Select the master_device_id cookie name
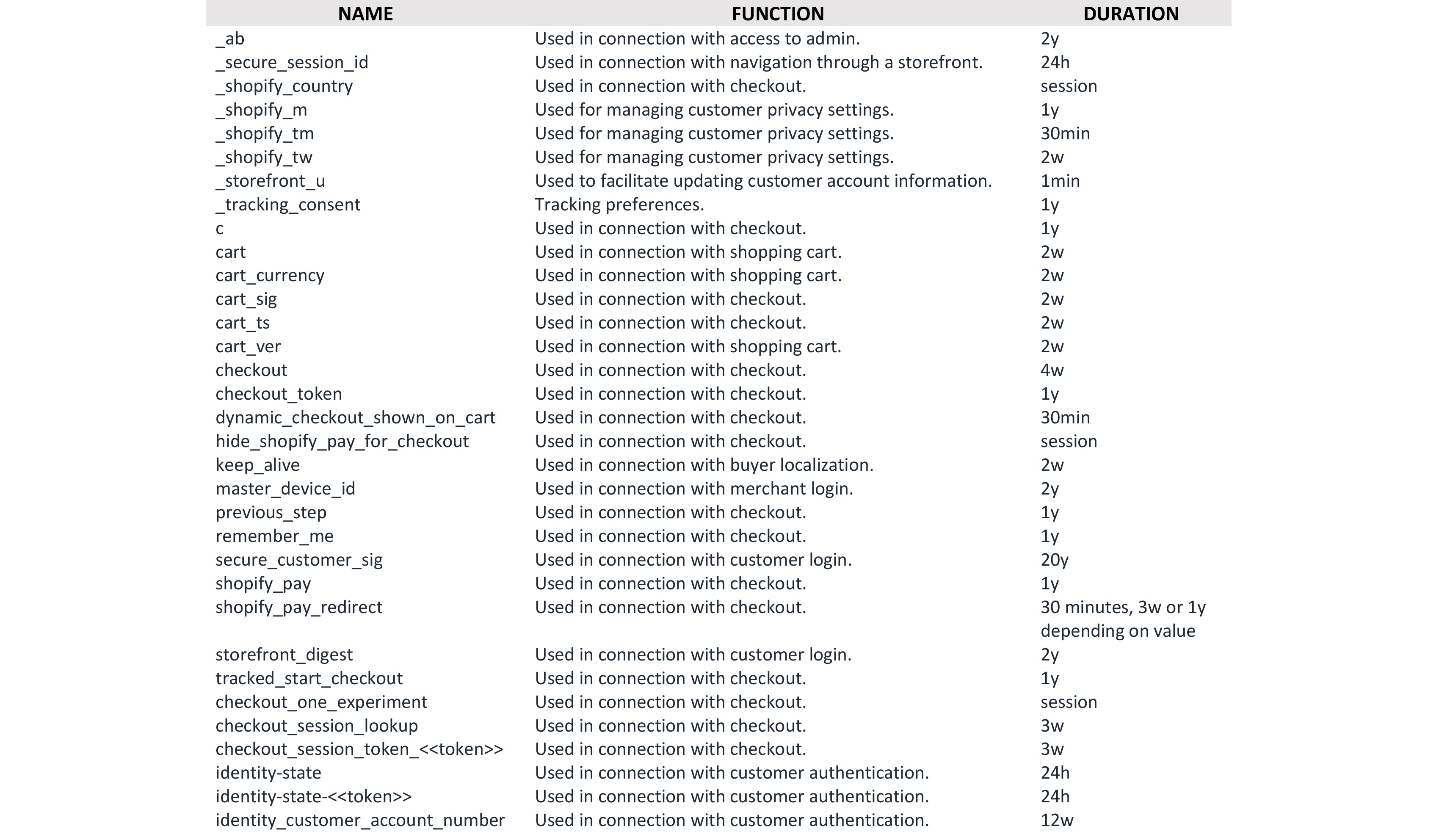The height and width of the screenshot is (840, 1439). point(285,489)
